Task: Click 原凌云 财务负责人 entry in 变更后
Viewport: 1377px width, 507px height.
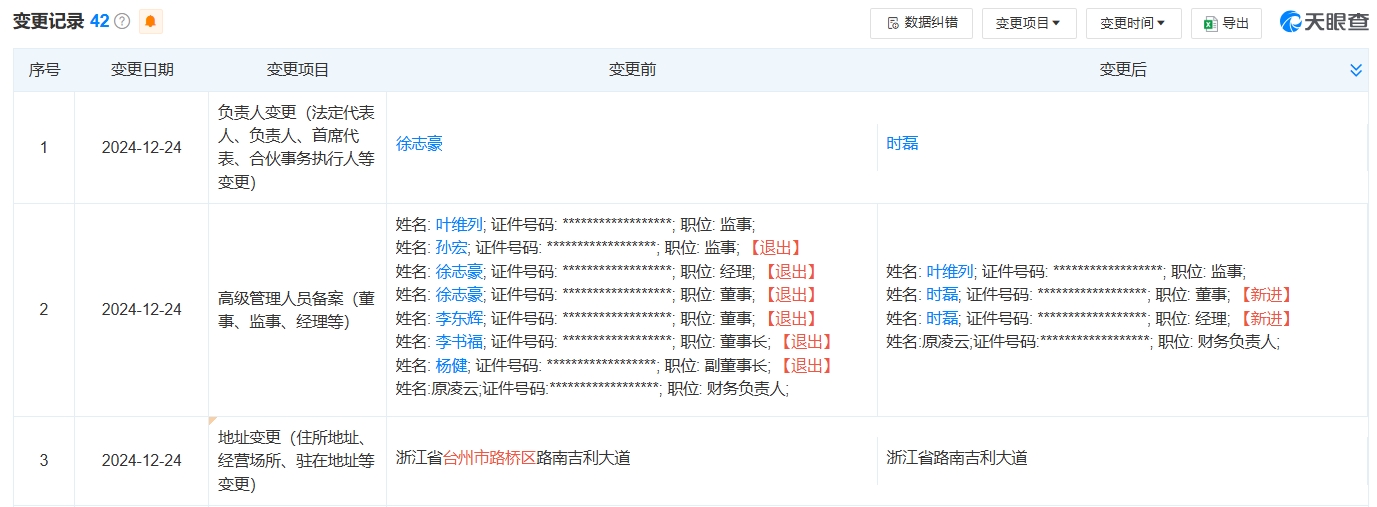Action: 1083,342
